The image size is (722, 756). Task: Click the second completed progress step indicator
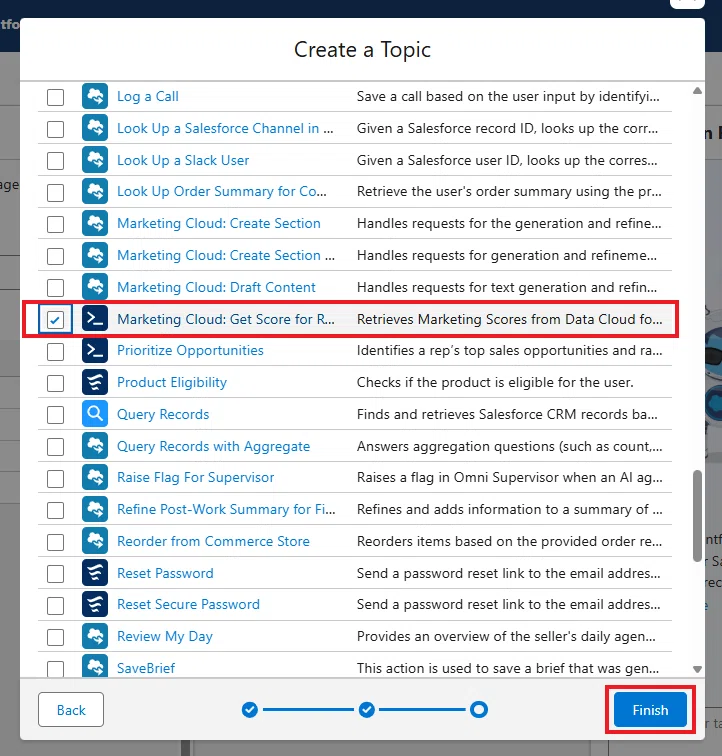367,710
